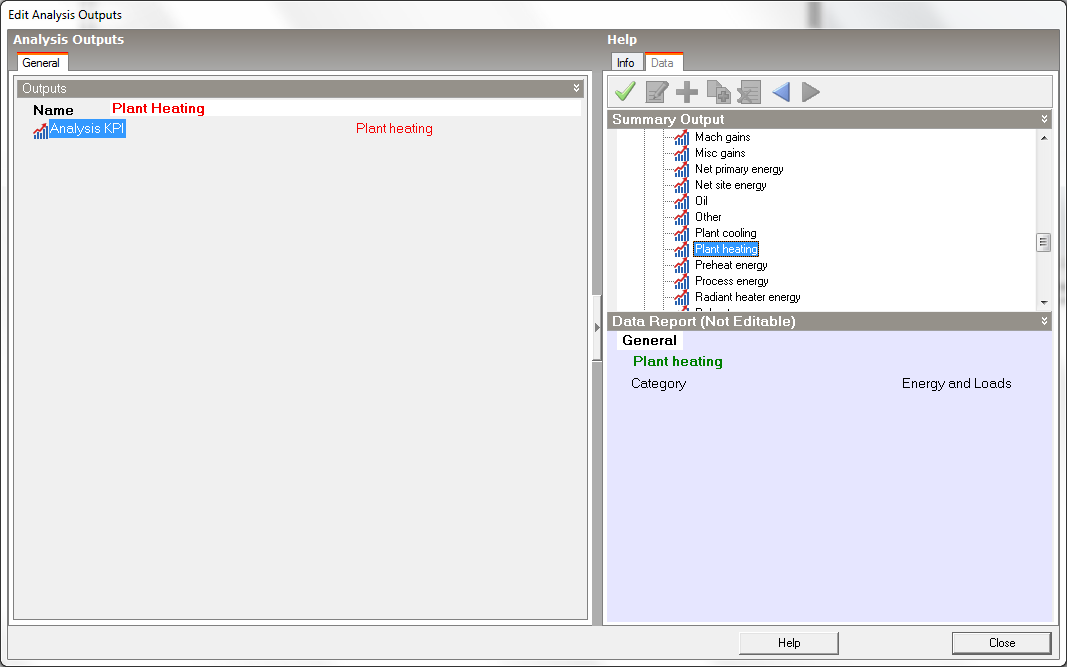Click the plus add new item icon

click(687, 92)
